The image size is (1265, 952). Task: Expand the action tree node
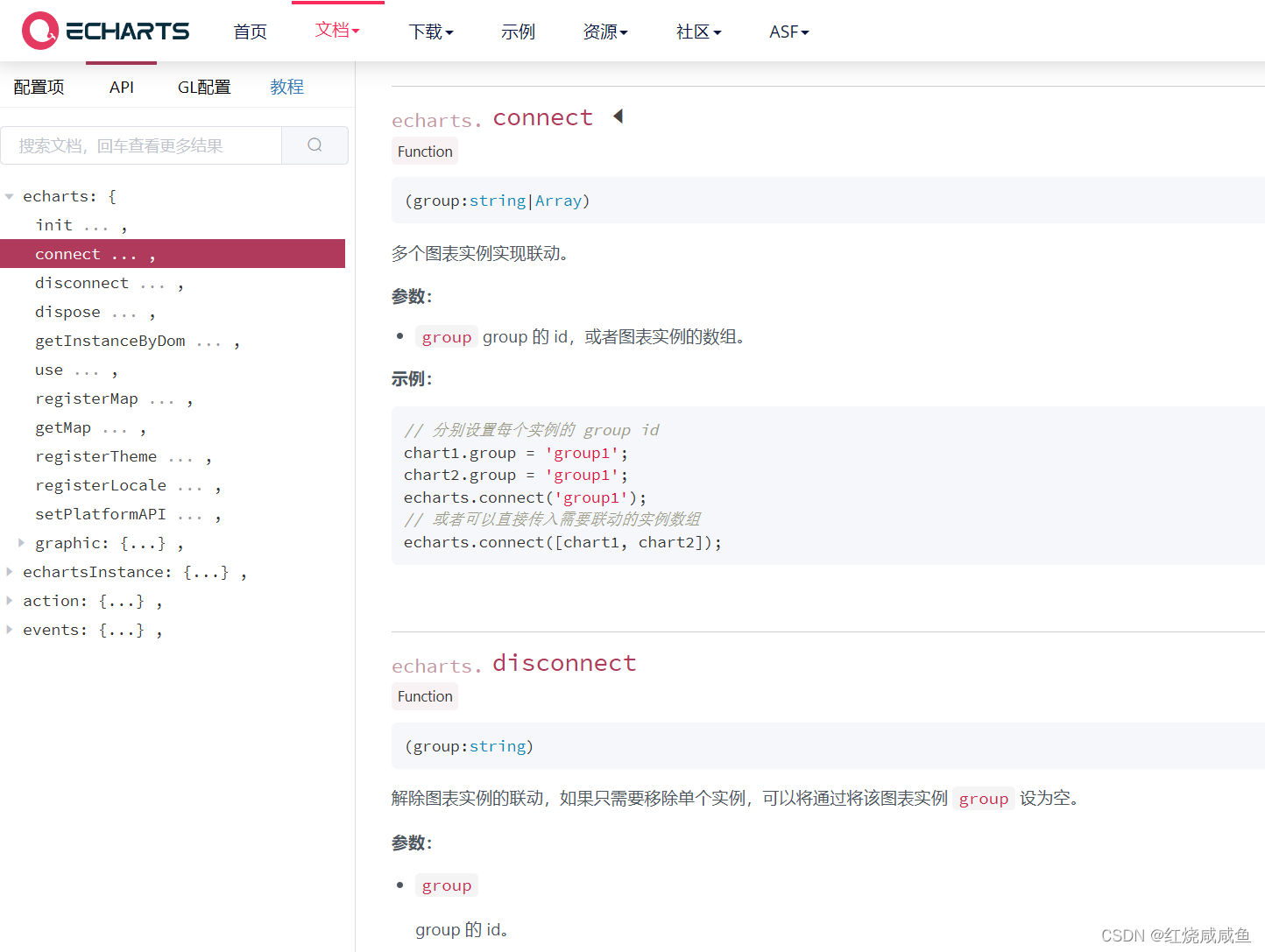(9, 600)
